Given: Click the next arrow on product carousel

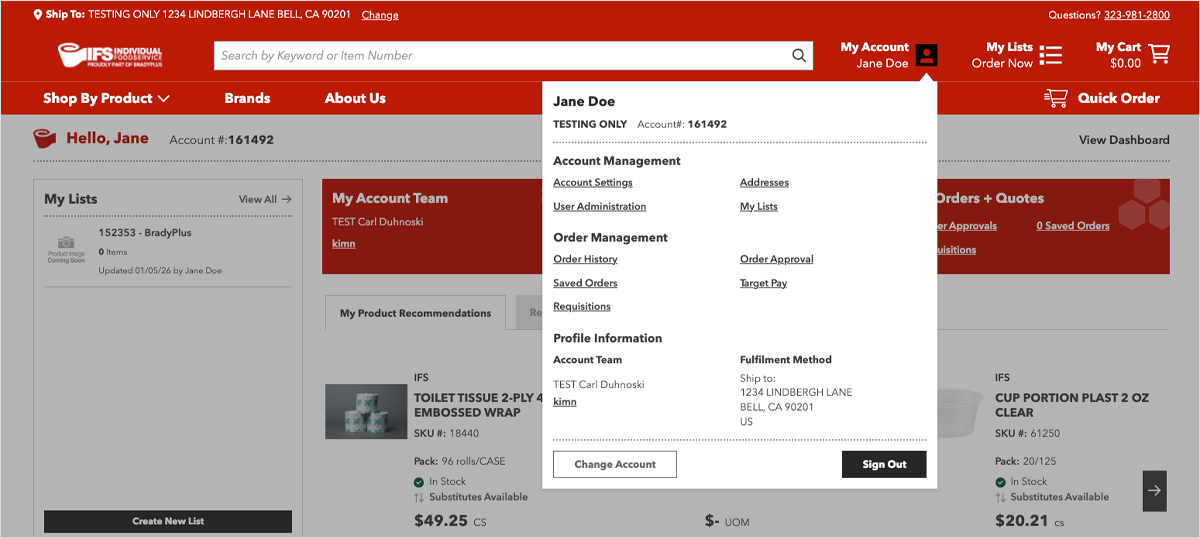Looking at the screenshot, I should pyautogui.click(x=1155, y=490).
